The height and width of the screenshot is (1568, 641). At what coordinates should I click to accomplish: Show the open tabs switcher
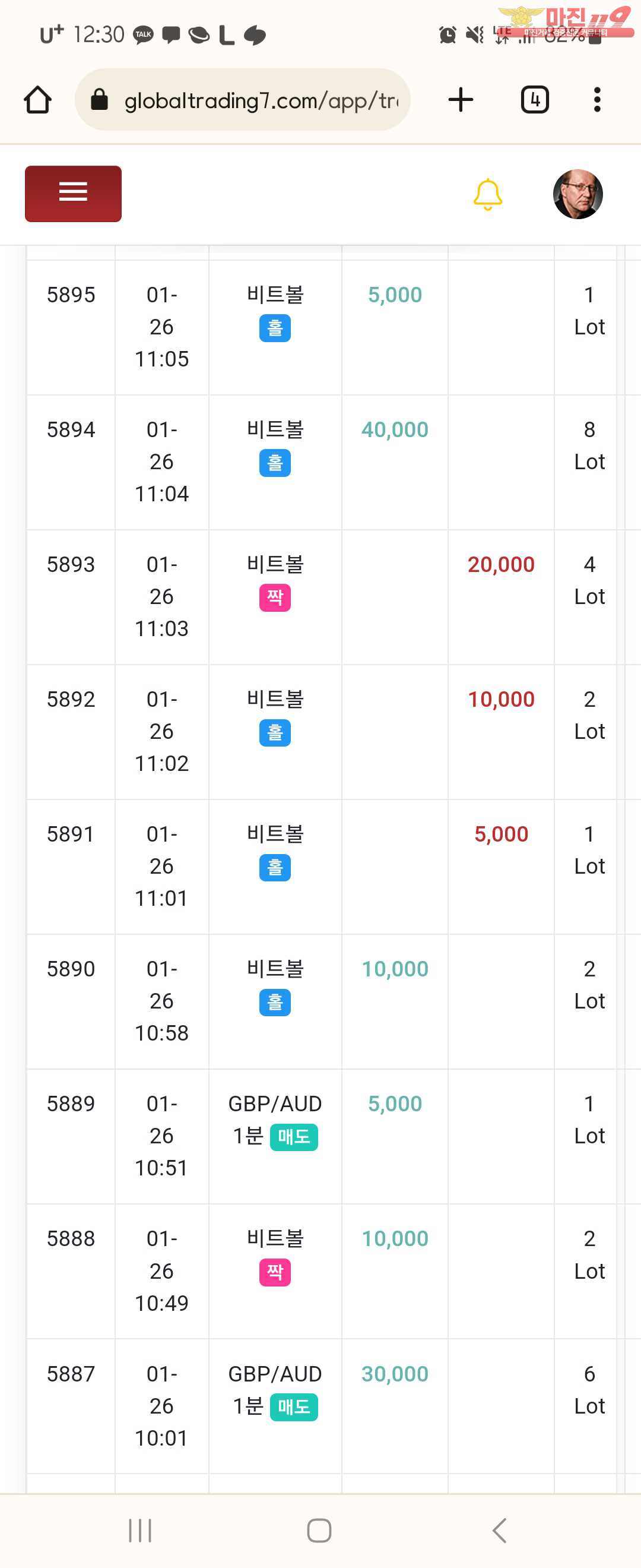click(535, 100)
